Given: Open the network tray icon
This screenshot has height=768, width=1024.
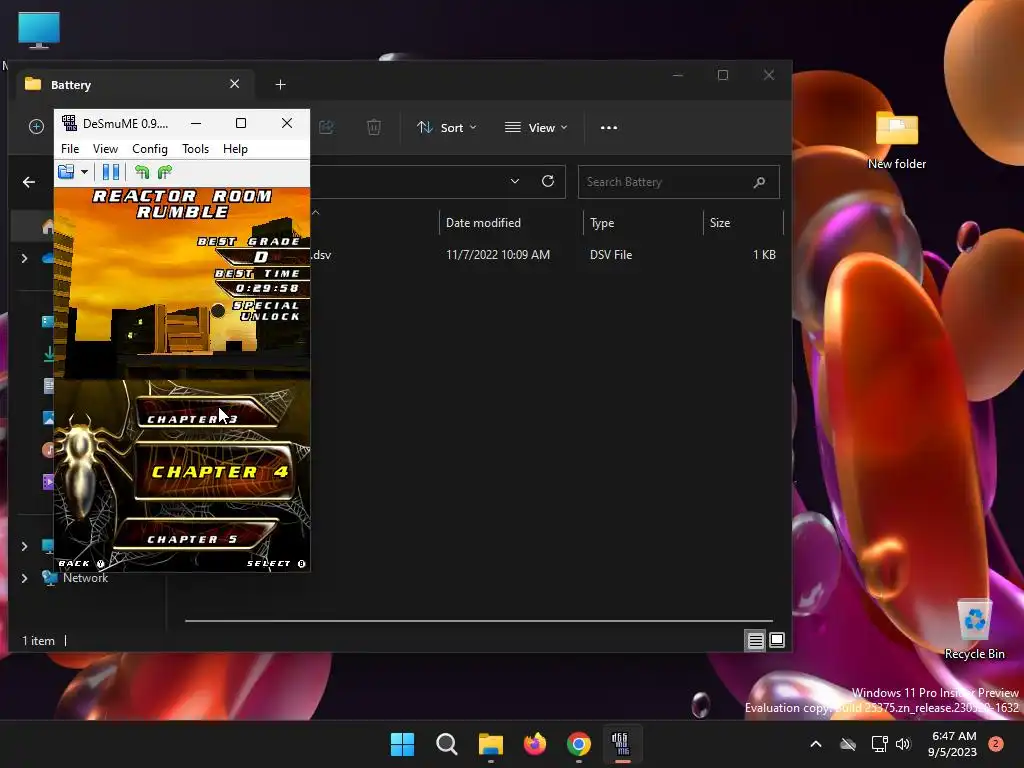Looking at the screenshot, I should 880,744.
